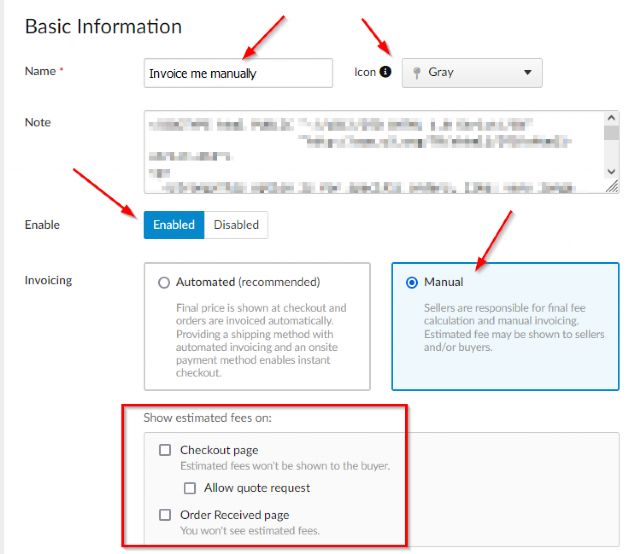Click the Name field label
Image resolution: width=640 pixels, height=554 pixels.
tap(41, 72)
